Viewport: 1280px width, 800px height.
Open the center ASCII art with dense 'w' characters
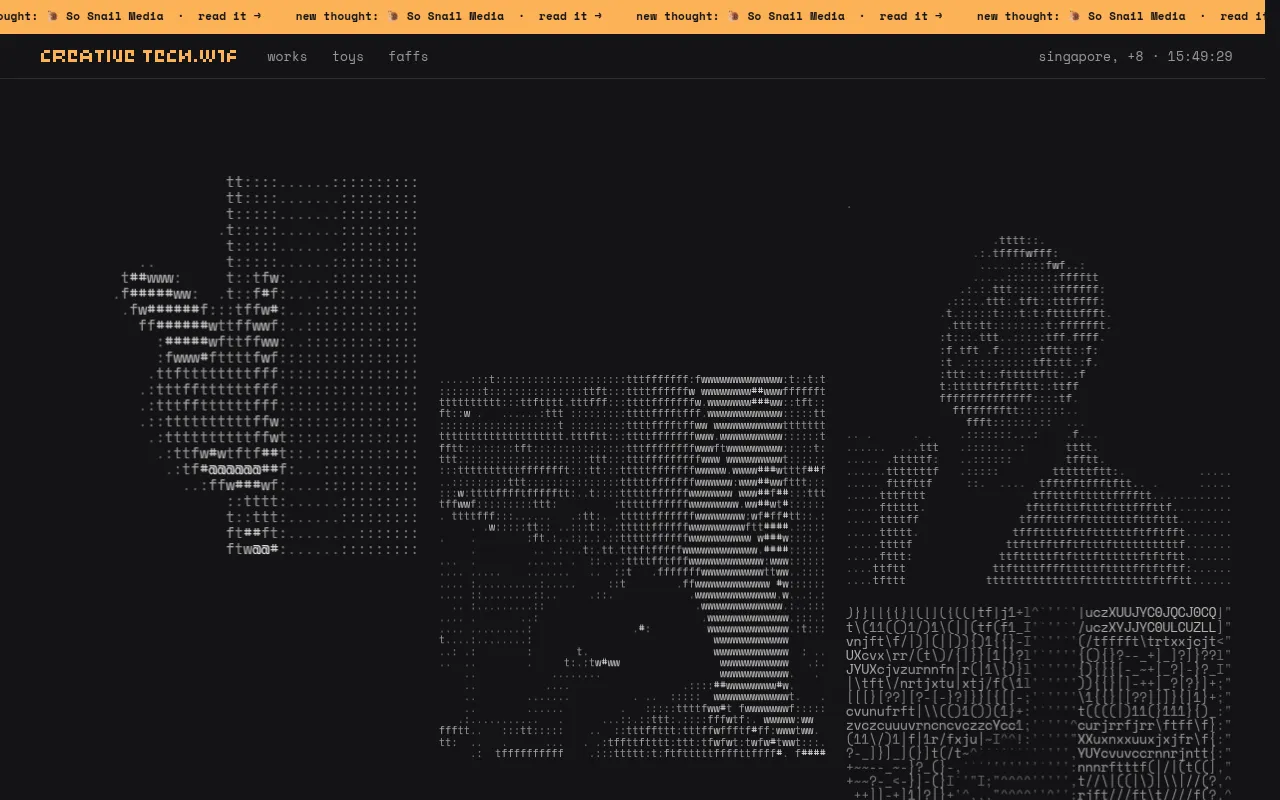633,567
